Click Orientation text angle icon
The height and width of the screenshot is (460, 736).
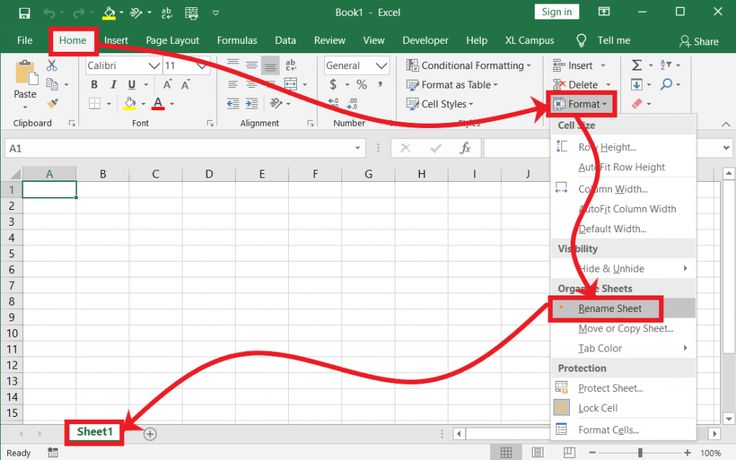[276, 103]
